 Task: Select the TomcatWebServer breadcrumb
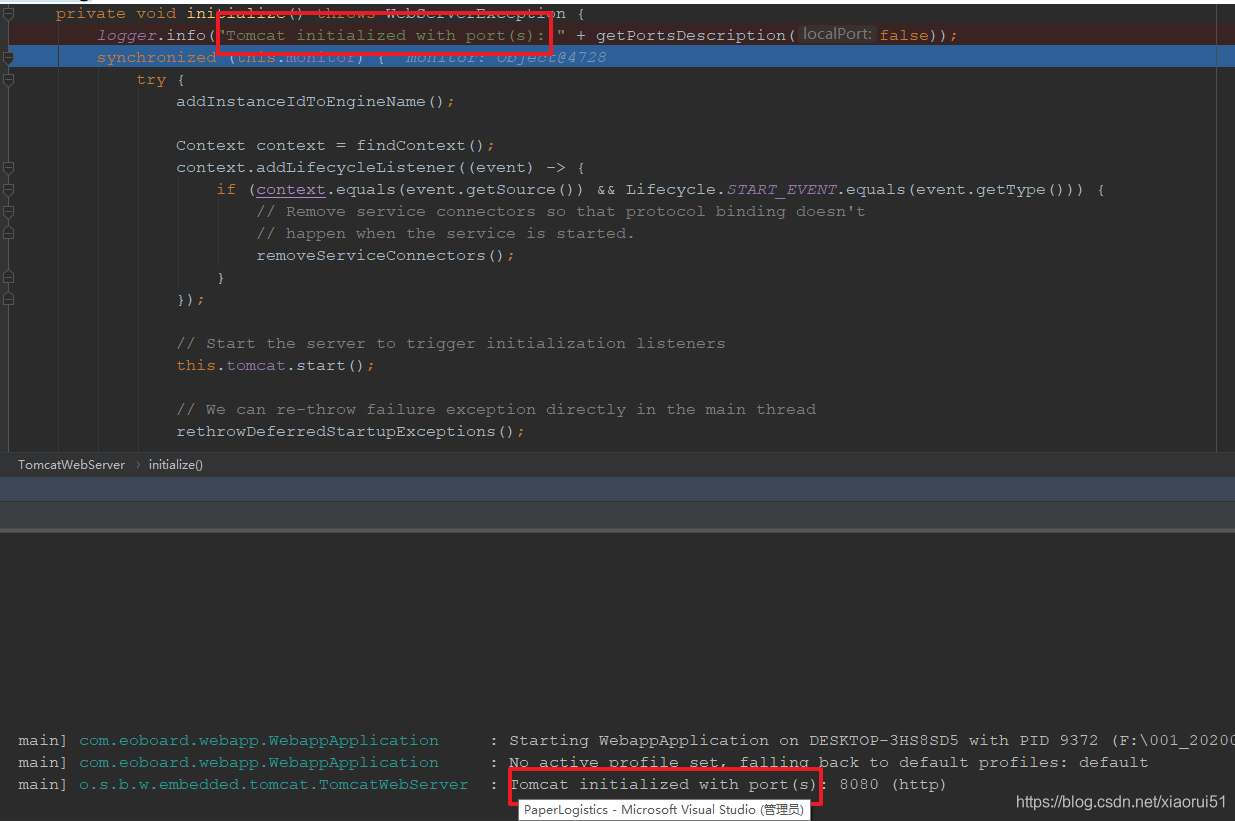[71, 465]
